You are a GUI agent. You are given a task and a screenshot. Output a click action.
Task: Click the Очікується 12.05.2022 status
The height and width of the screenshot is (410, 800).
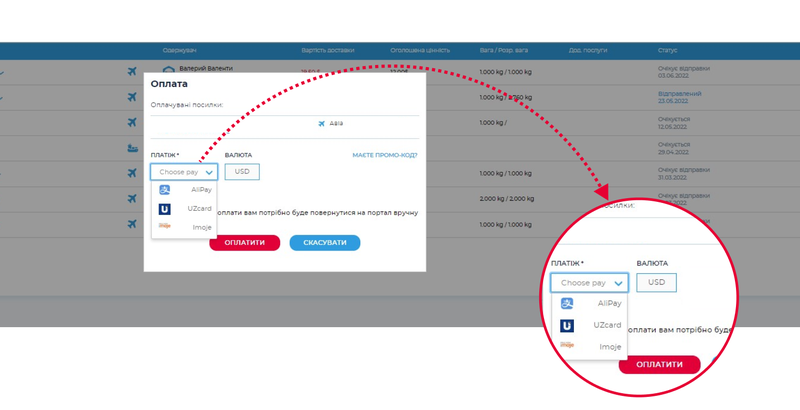(x=673, y=123)
